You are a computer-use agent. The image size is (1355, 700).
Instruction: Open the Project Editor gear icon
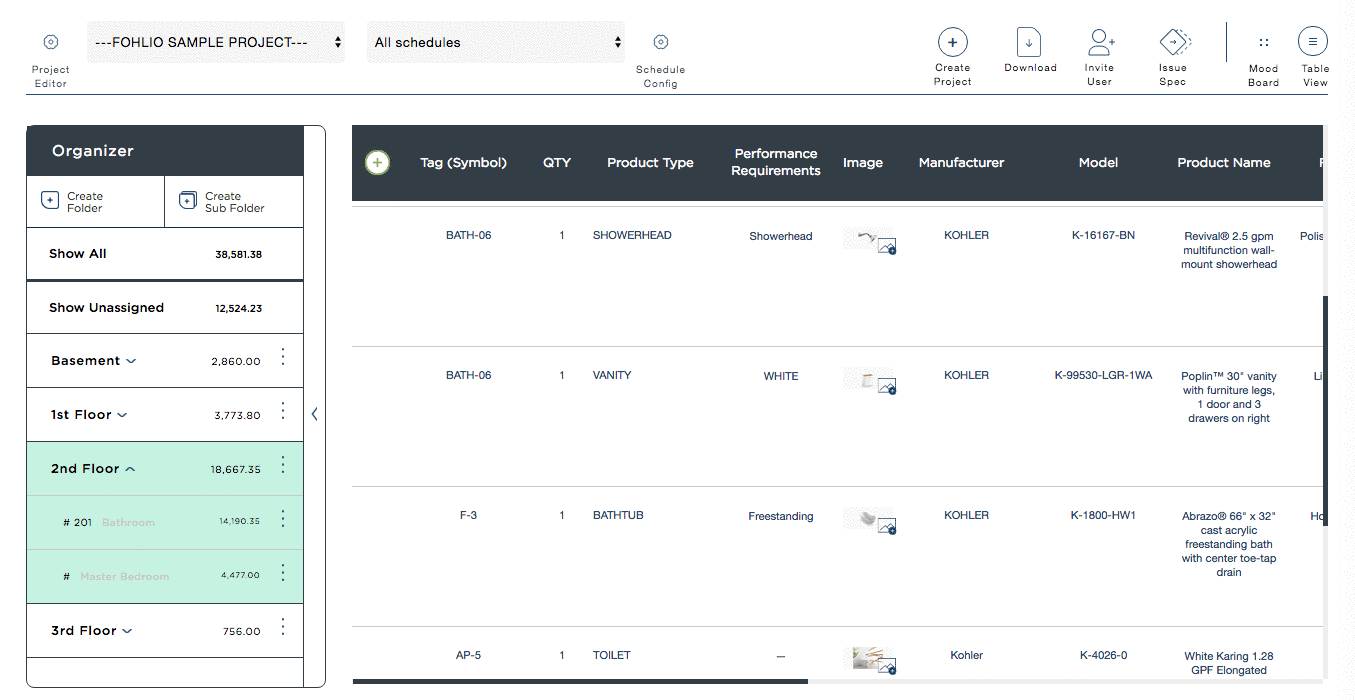click(51, 42)
